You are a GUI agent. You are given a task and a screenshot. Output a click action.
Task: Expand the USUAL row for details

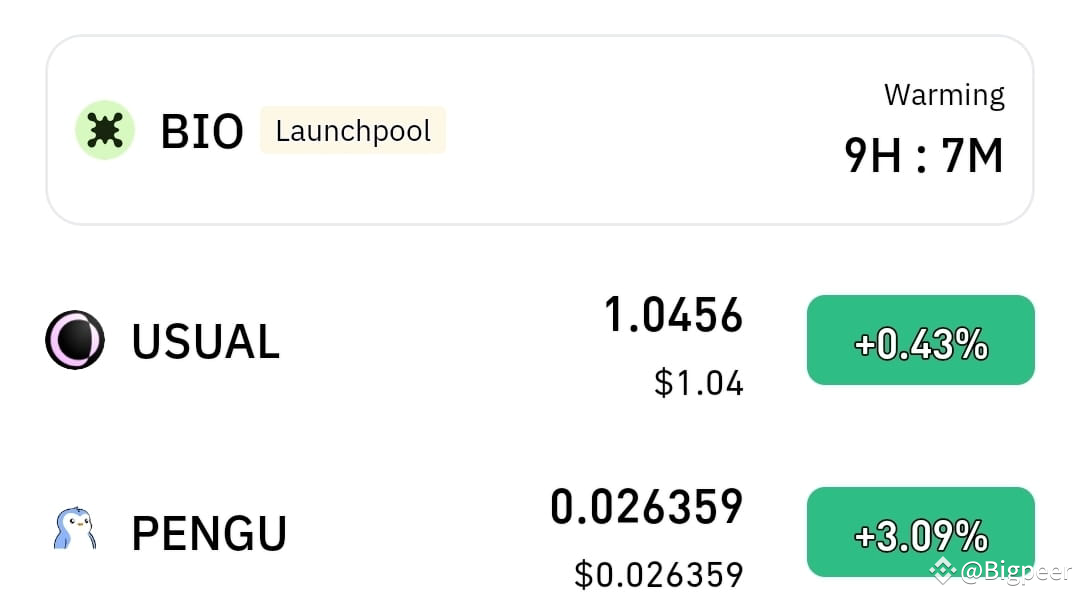coord(400,340)
